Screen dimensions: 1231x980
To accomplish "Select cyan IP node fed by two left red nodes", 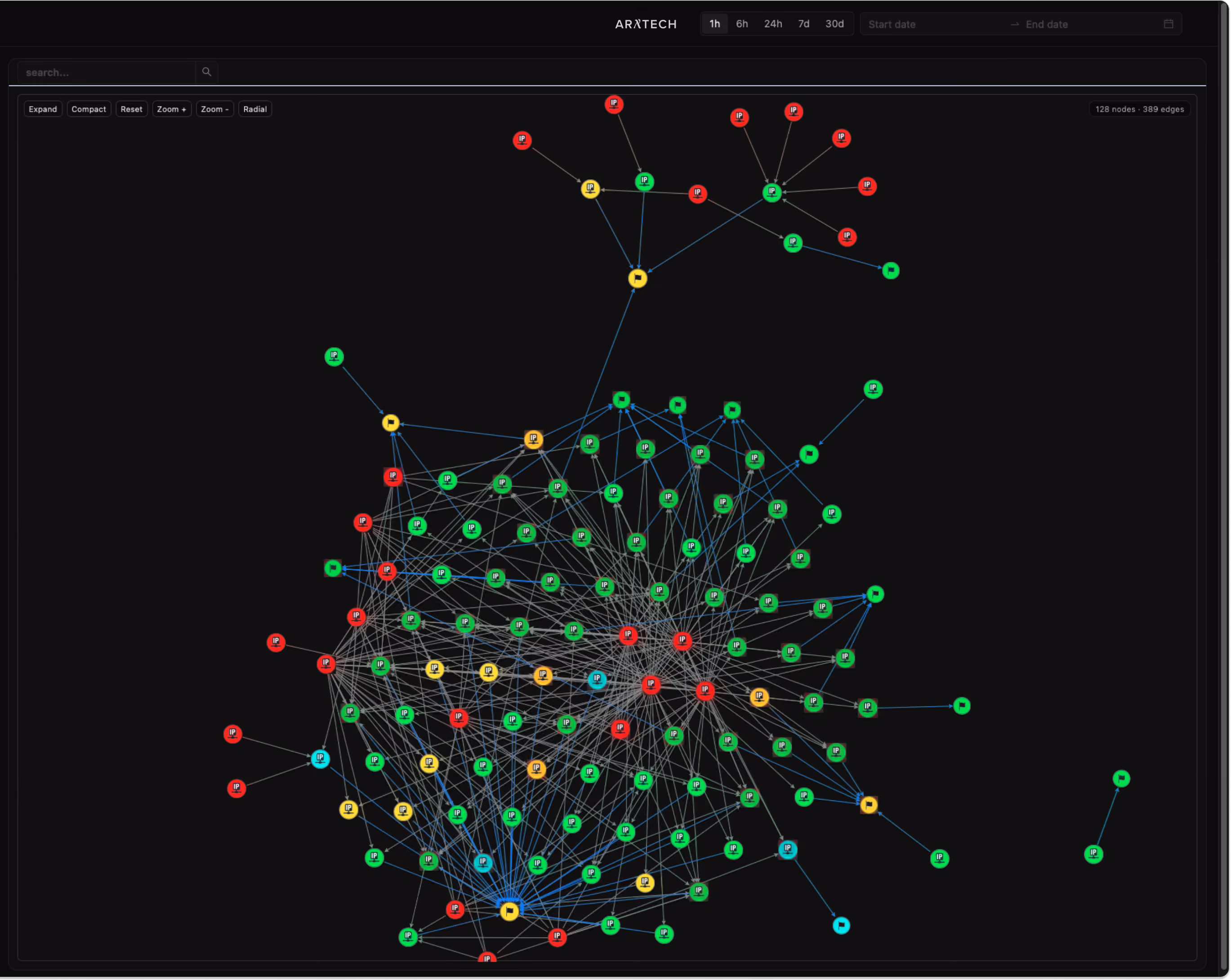I will [x=320, y=758].
